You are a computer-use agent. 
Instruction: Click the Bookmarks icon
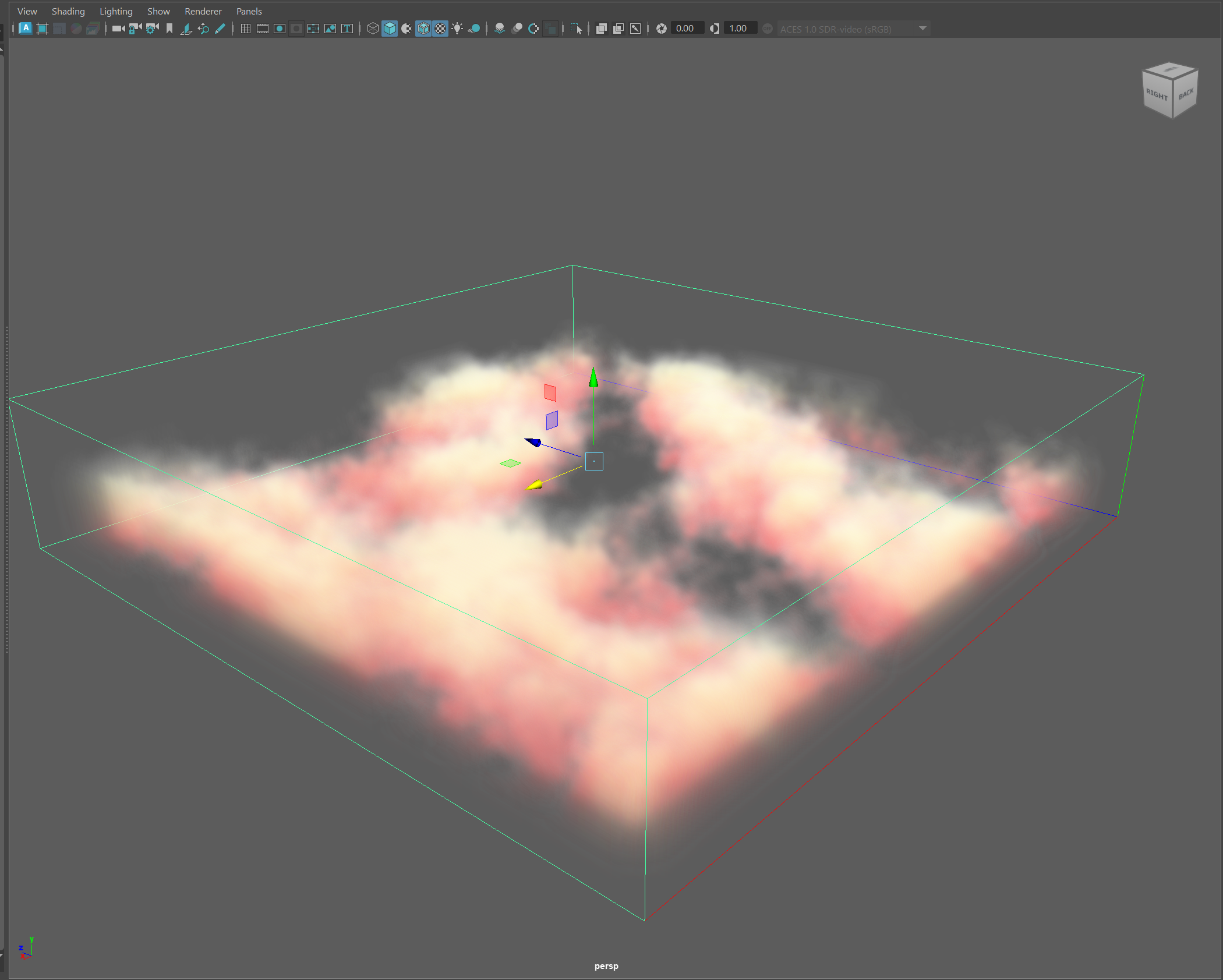(169, 29)
